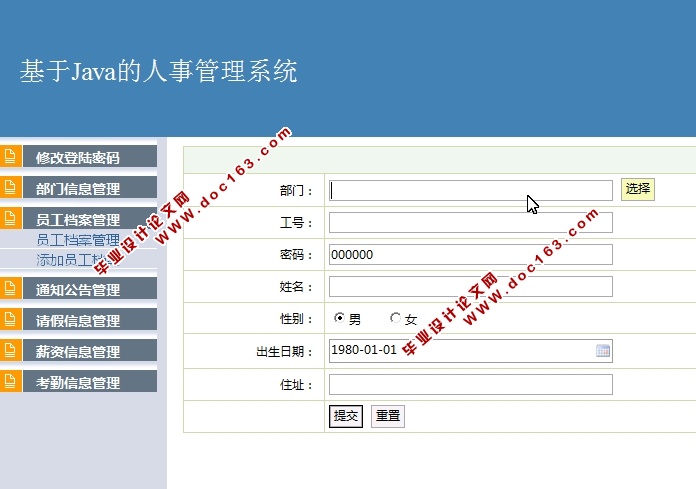Screen dimensions: 696x489
Task: Click the document icon beside 部门信息管理
Action: point(10,187)
